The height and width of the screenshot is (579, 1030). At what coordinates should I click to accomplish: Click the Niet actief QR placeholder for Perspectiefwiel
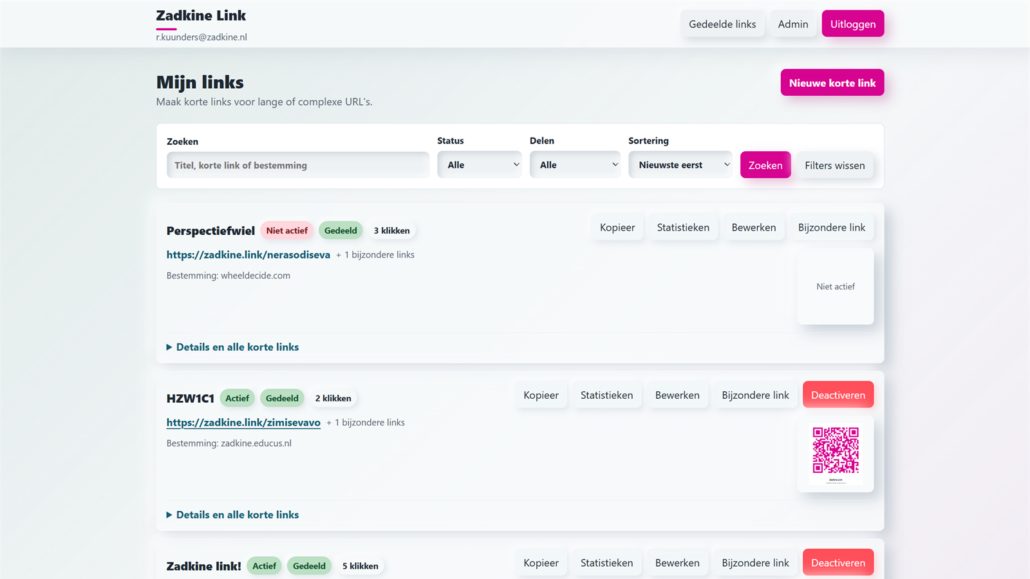pyautogui.click(x=836, y=287)
